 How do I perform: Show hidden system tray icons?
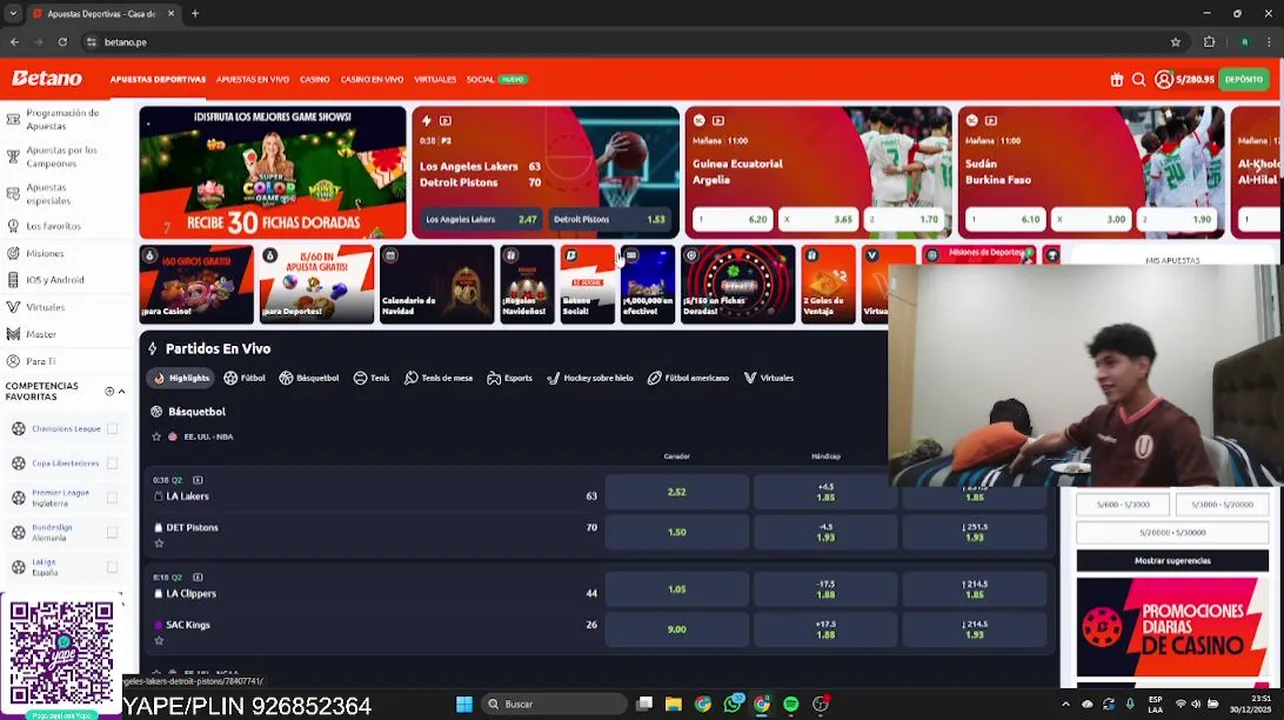(x=1065, y=704)
